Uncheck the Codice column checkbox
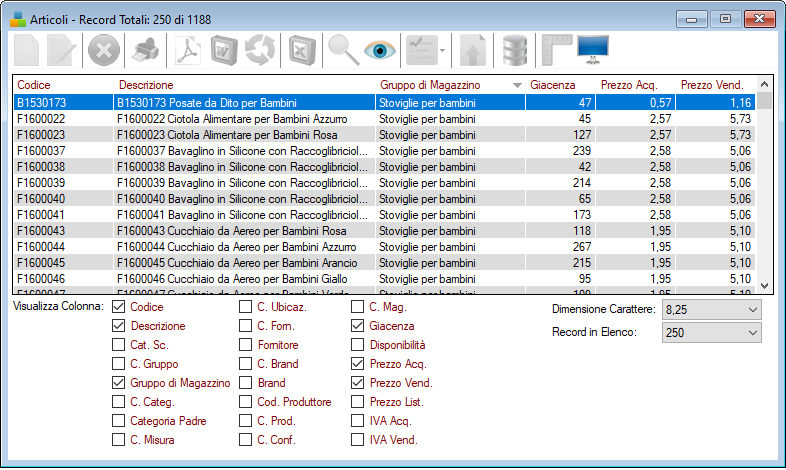This screenshot has height=470, width=786. click(119, 308)
